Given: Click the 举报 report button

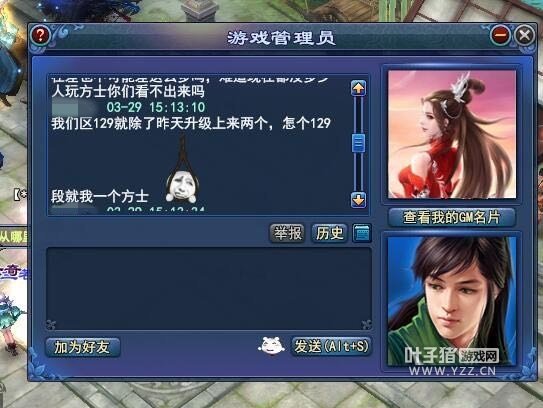Looking at the screenshot, I should (287, 233).
